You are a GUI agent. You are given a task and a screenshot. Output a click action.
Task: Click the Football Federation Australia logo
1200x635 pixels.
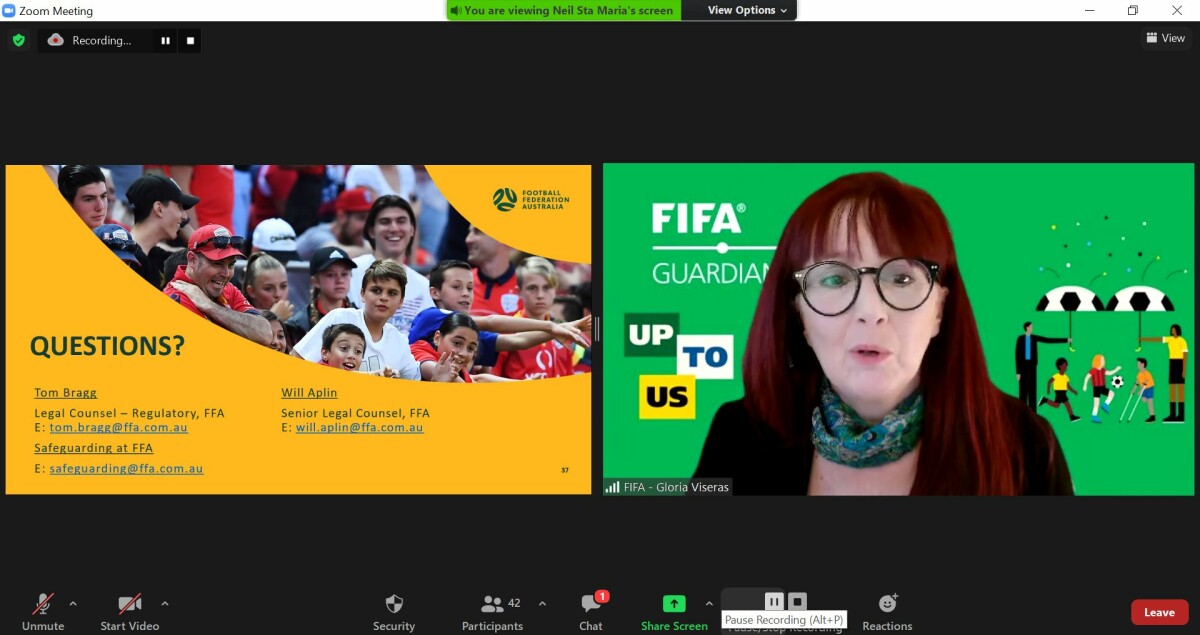[531, 199]
